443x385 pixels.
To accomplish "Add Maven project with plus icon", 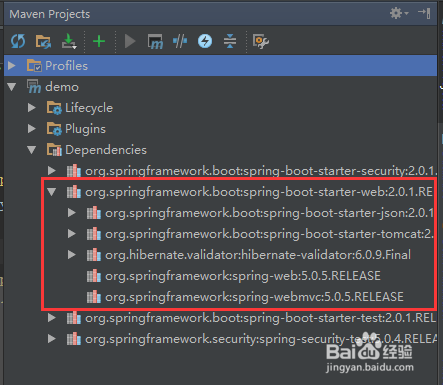I will coord(99,41).
